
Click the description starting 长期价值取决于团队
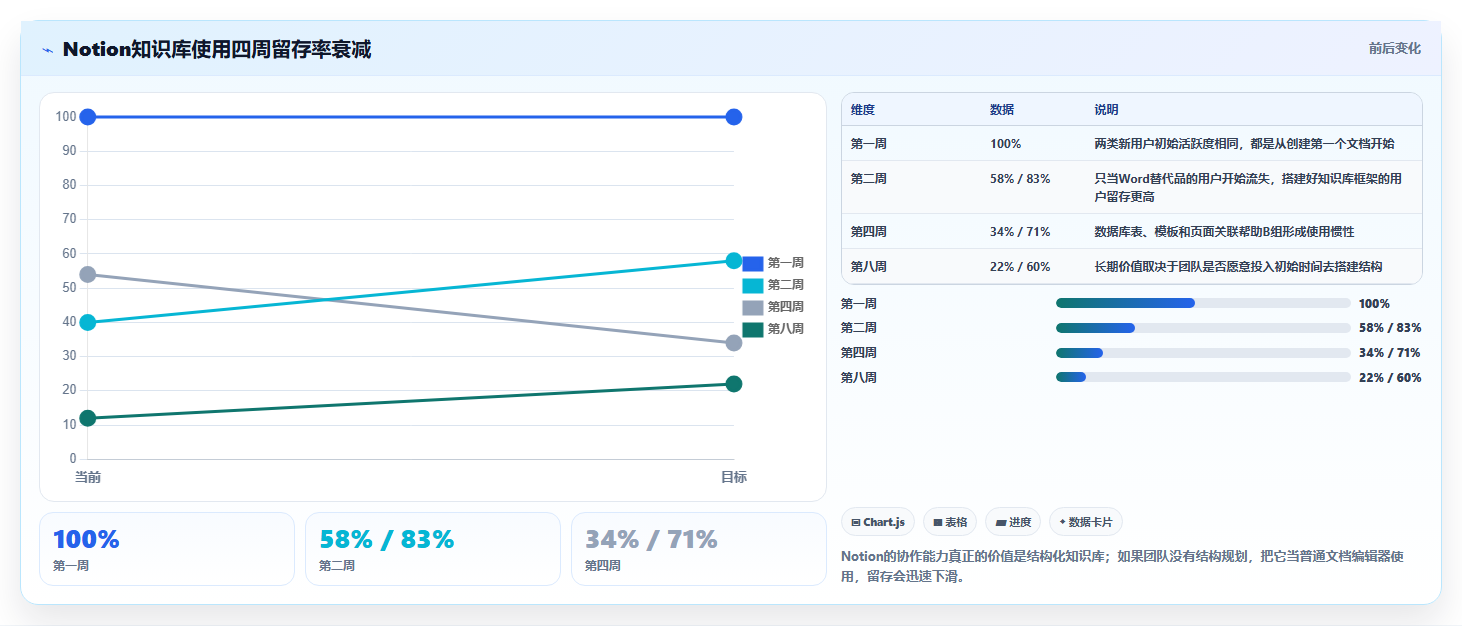pos(1238,267)
